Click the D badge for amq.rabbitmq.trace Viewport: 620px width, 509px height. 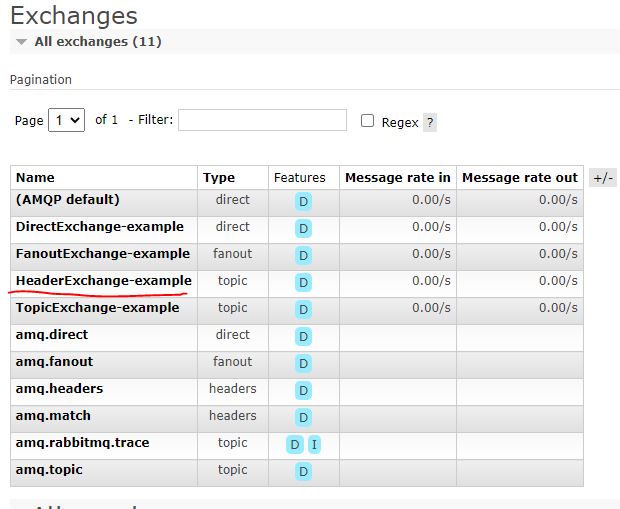[295, 444]
